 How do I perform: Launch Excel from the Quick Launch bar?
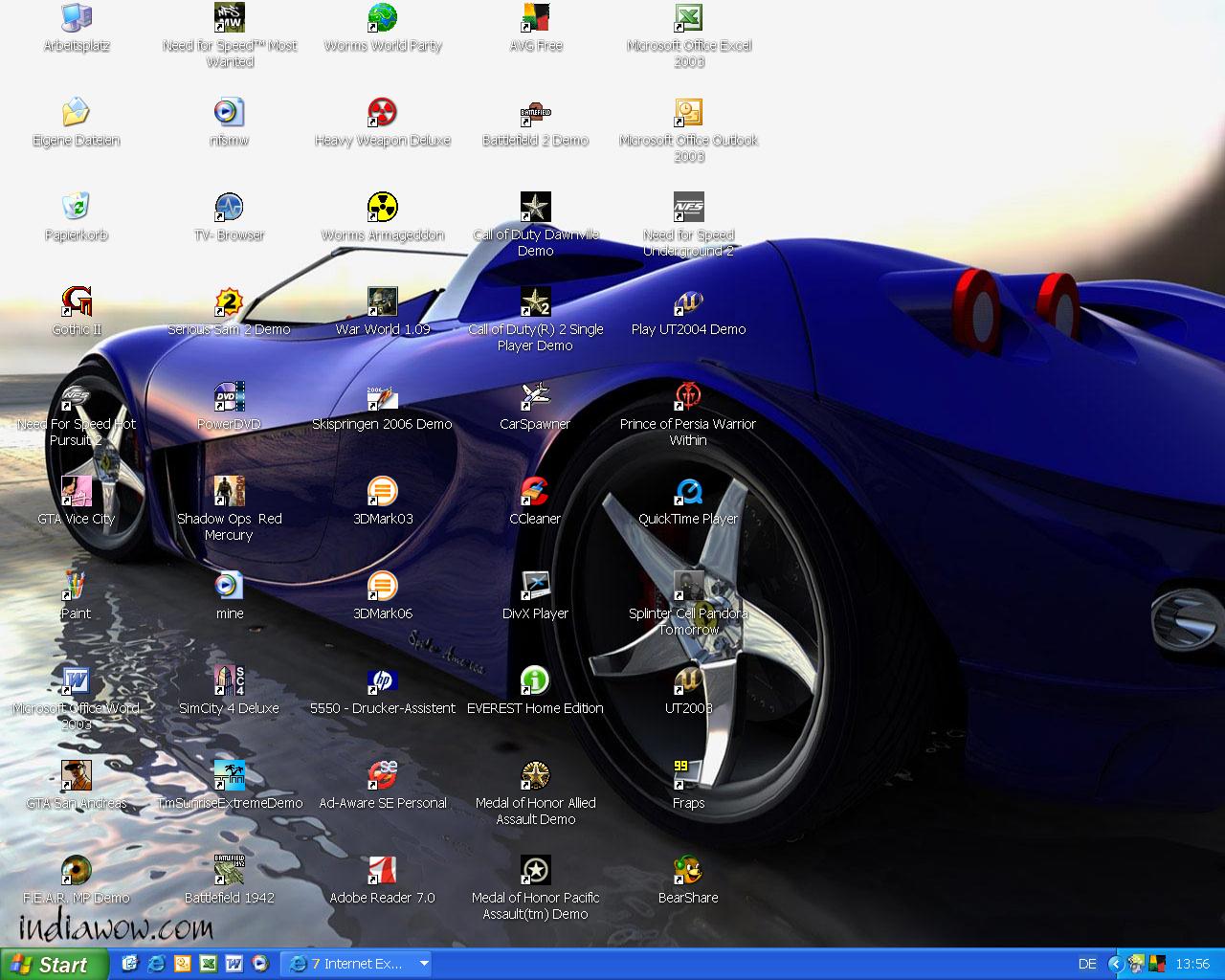(x=208, y=964)
